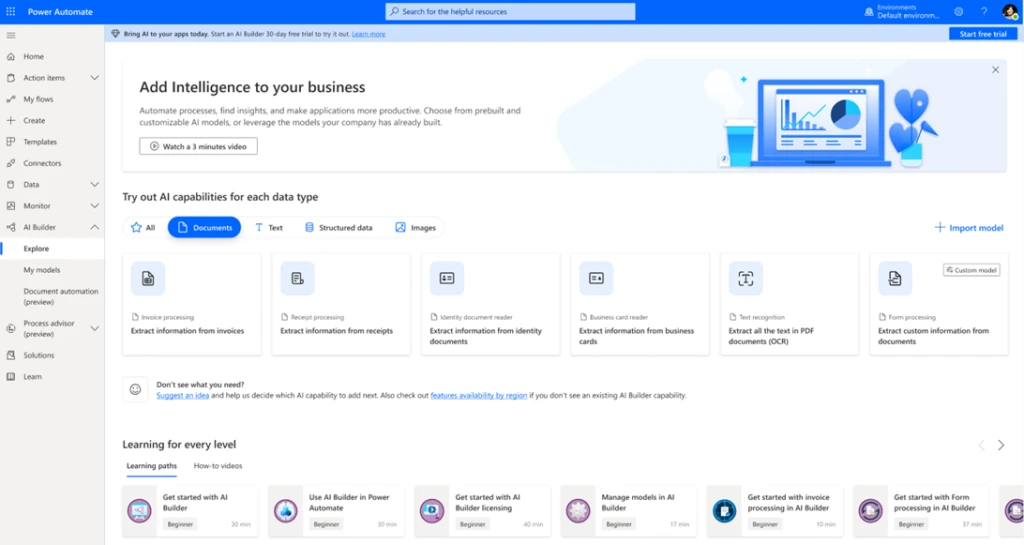Image resolution: width=1024 pixels, height=545 pixels.
Task: Click the help question mark icon
Action: [x=983, y=11]
